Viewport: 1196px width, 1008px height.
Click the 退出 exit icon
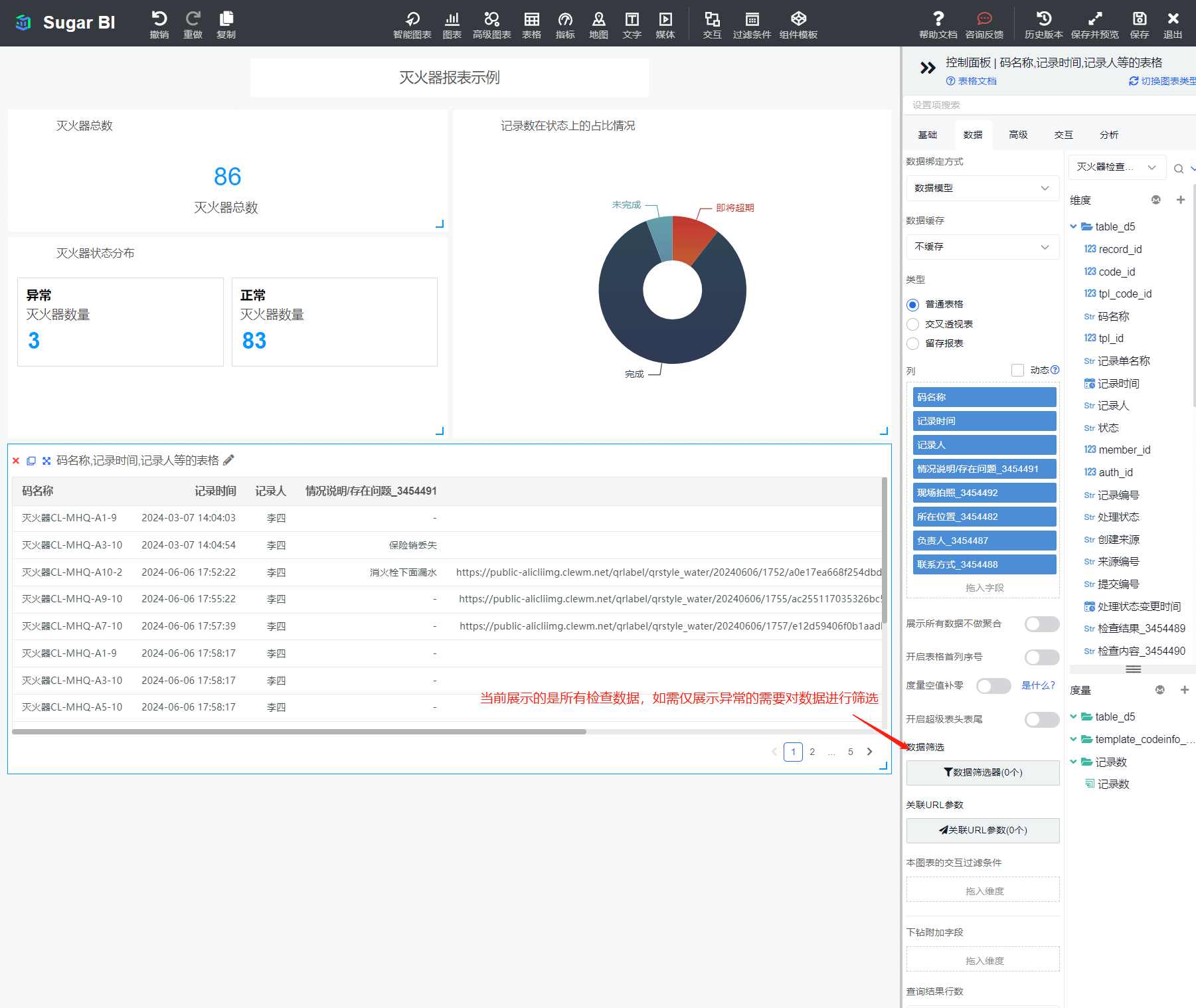(1173, 19)
